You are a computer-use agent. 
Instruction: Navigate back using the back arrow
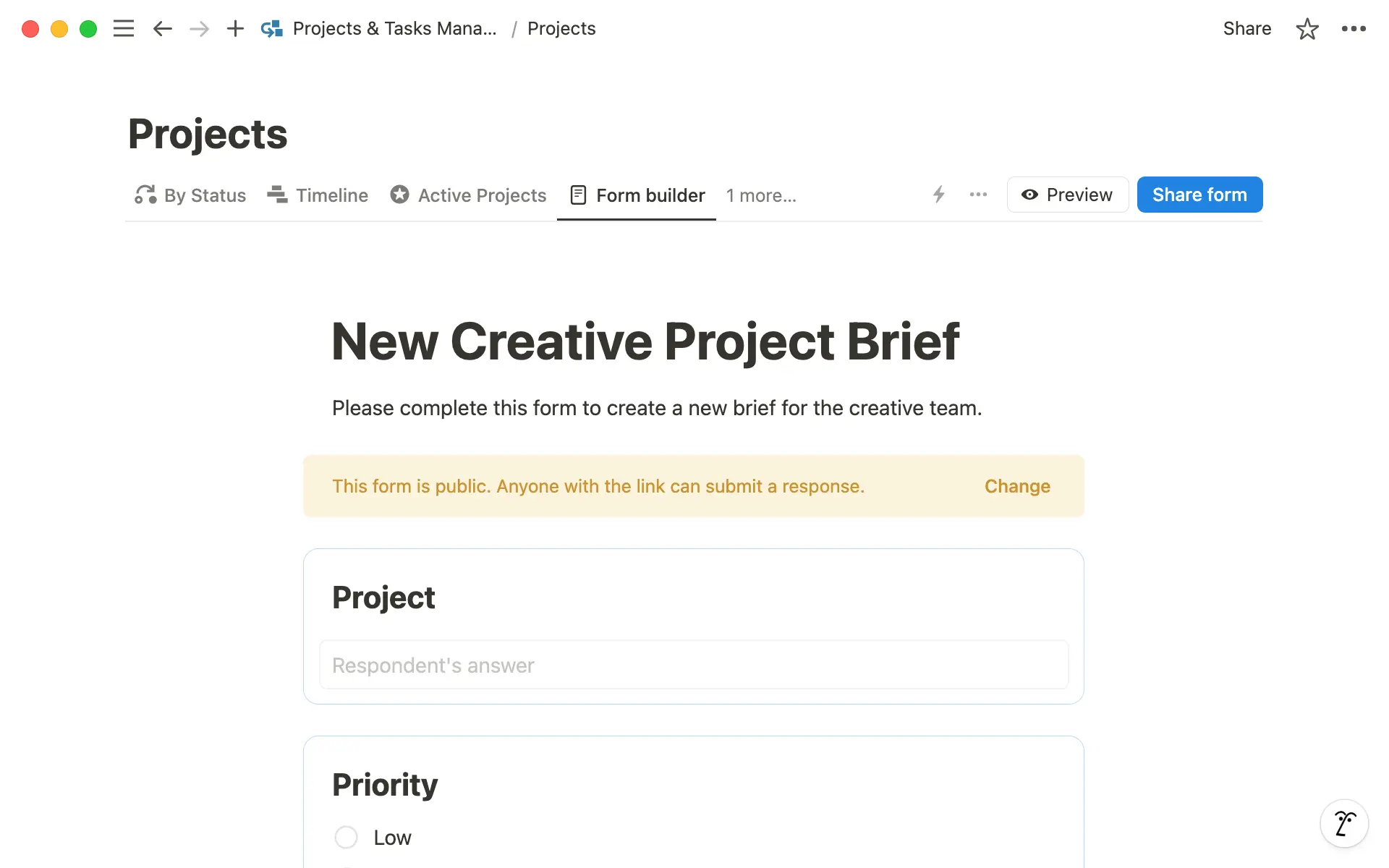[x=162, y=28]
